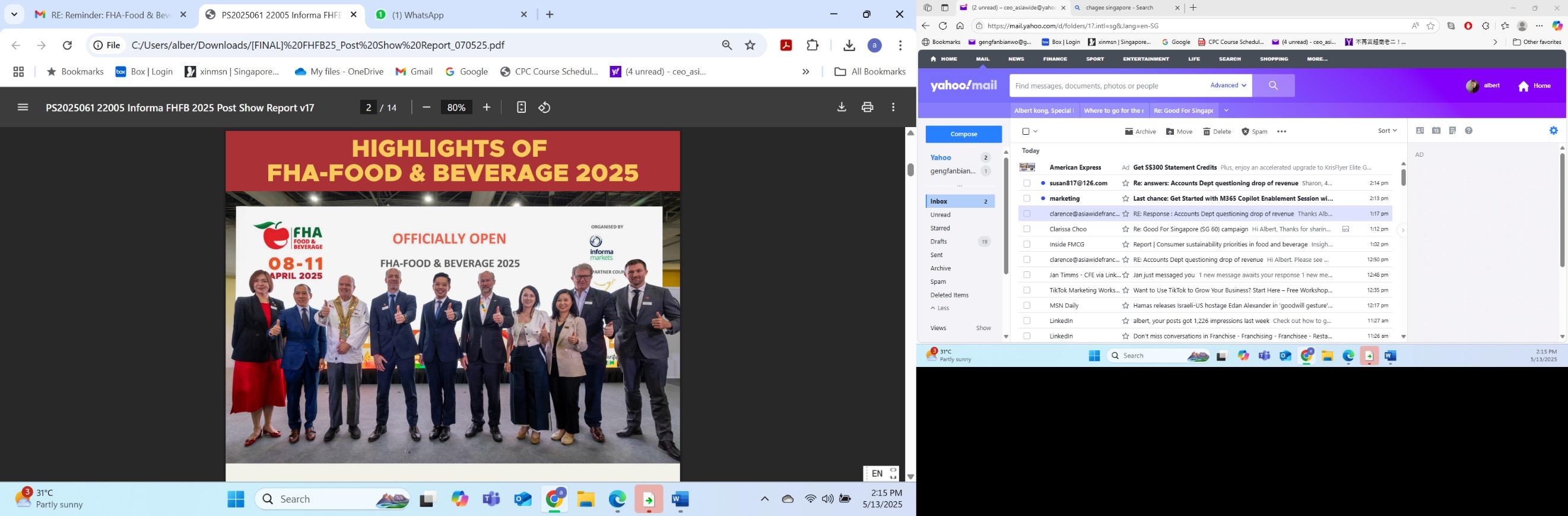
Task: Star the Inside FMCG report email
Action: coord(1125,244)
